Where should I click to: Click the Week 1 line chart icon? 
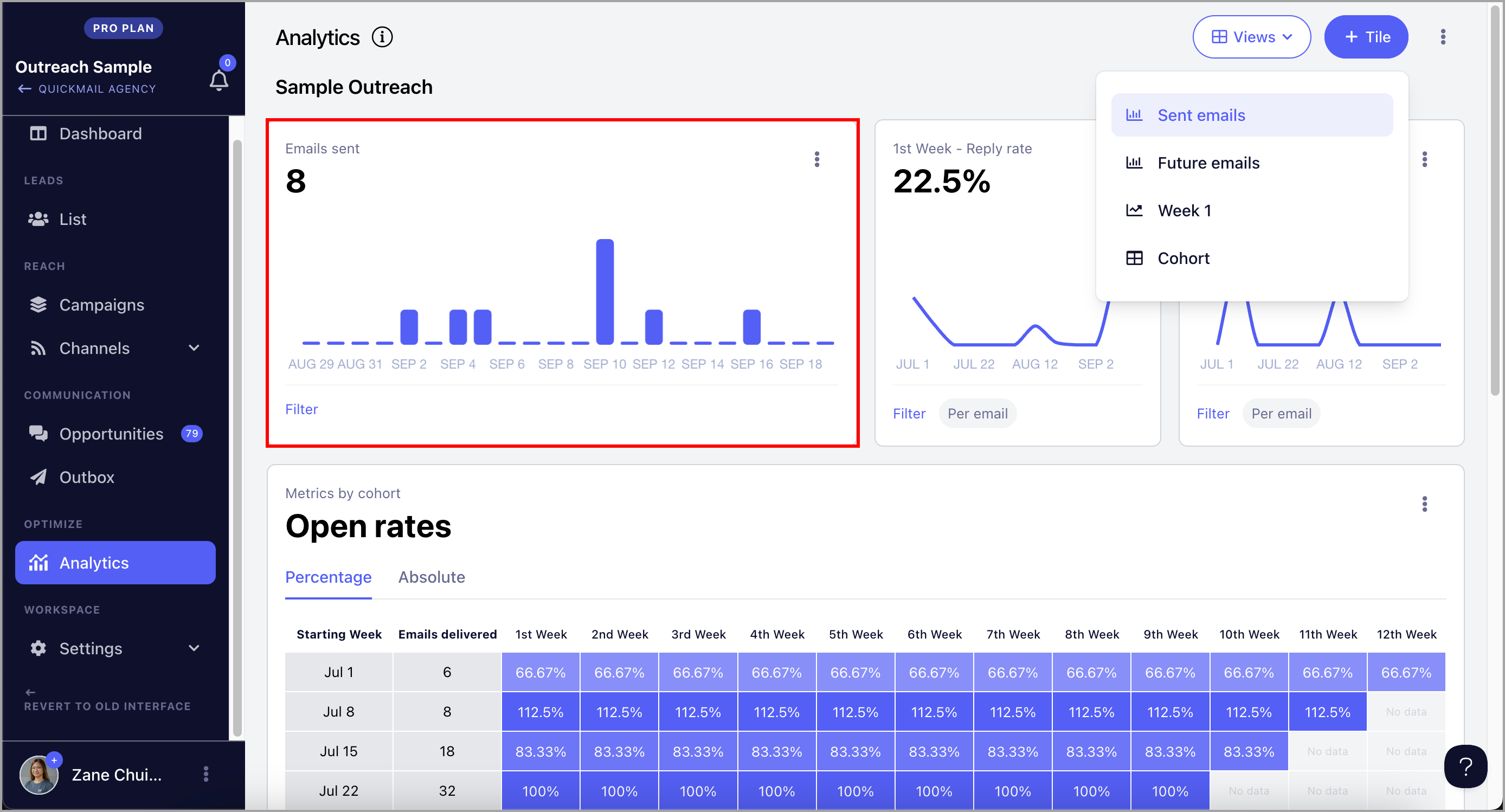click(1134, 210)
